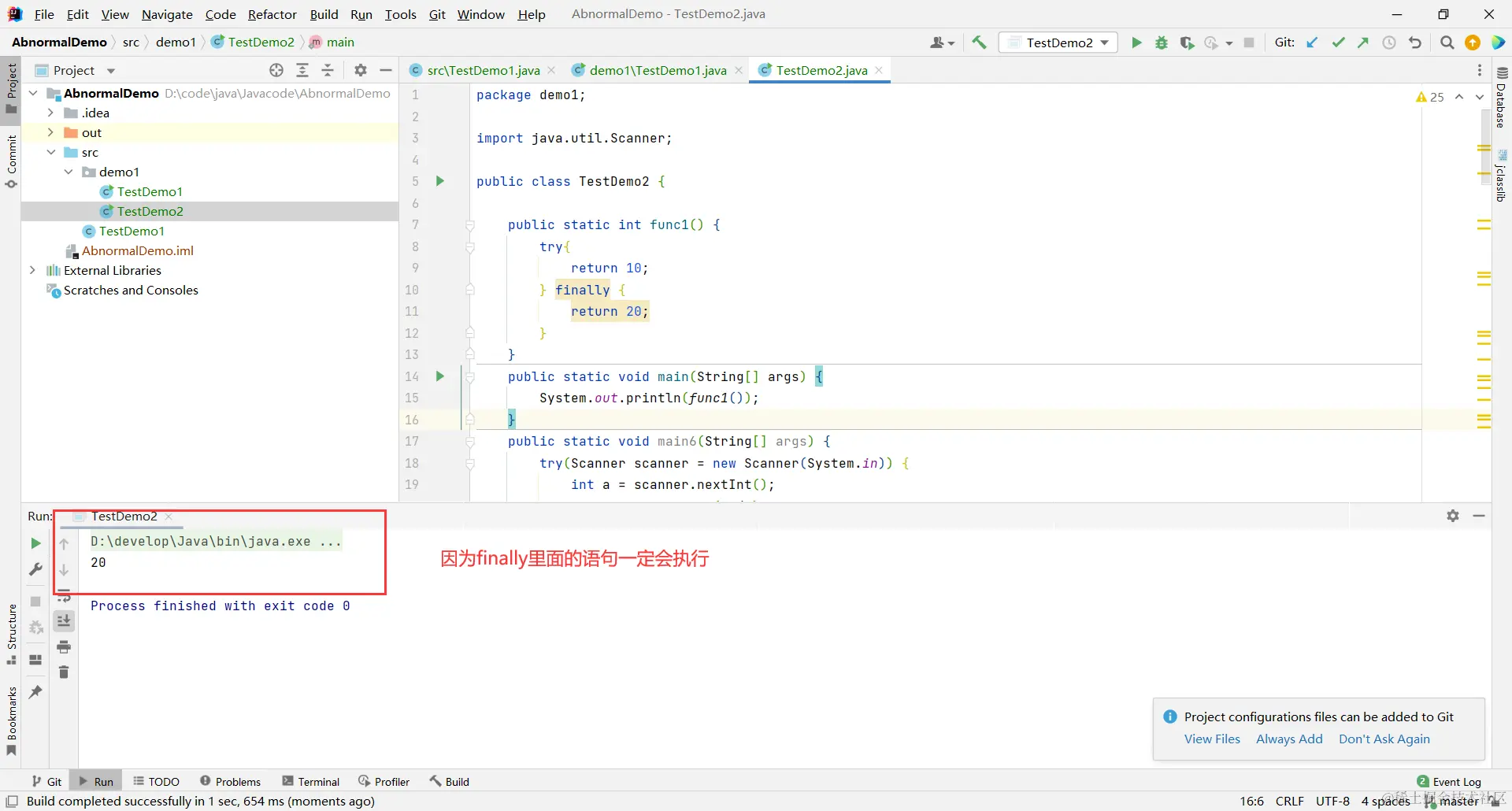Collapse the demo1 package
1512x811 pixels.
coord(69,172)
